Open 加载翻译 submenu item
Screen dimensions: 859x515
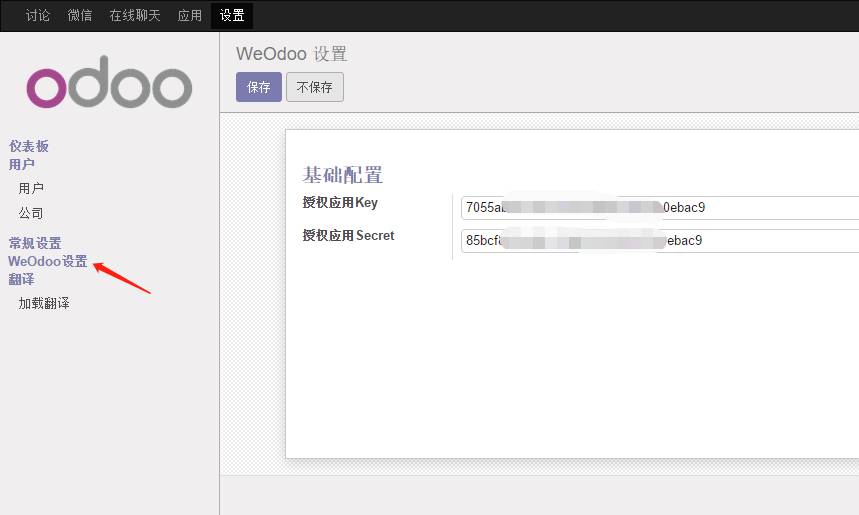point(44,304)
